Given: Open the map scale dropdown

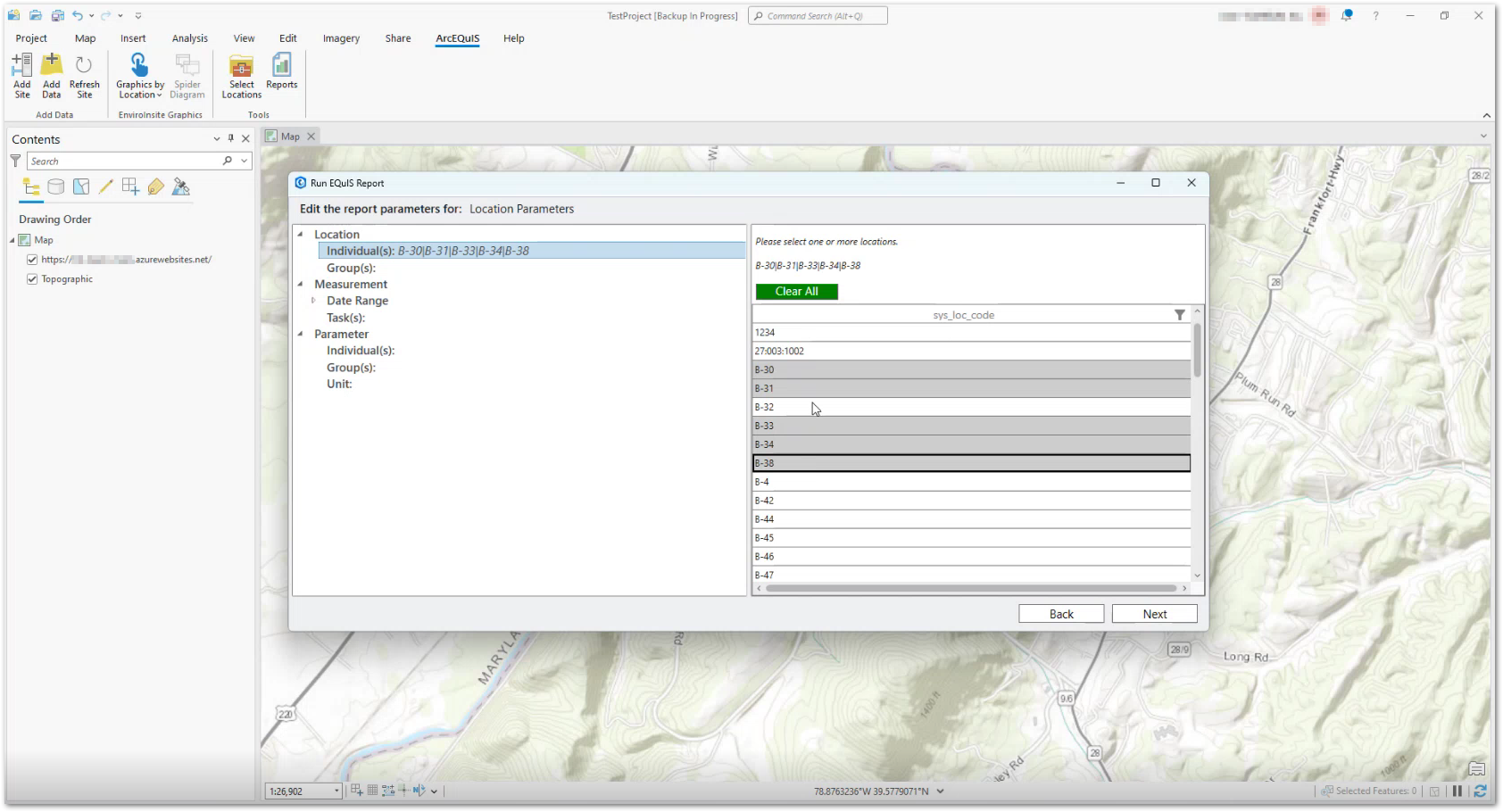Looking at the screenshot, I should [336, 791].
